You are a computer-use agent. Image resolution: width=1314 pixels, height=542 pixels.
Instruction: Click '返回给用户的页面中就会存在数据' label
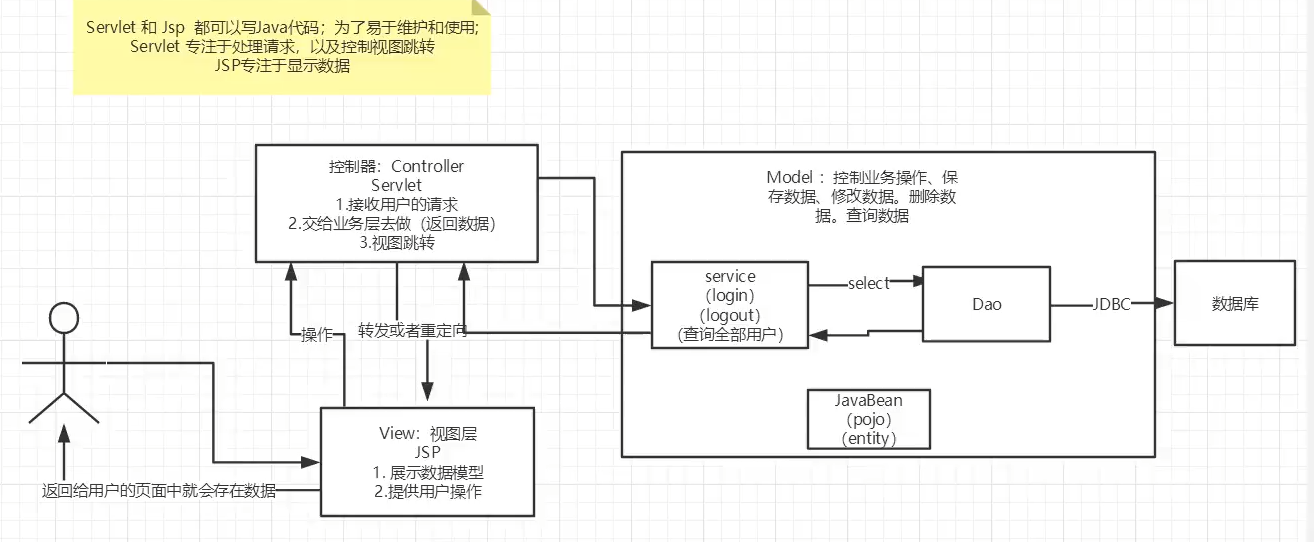[159, 490]
